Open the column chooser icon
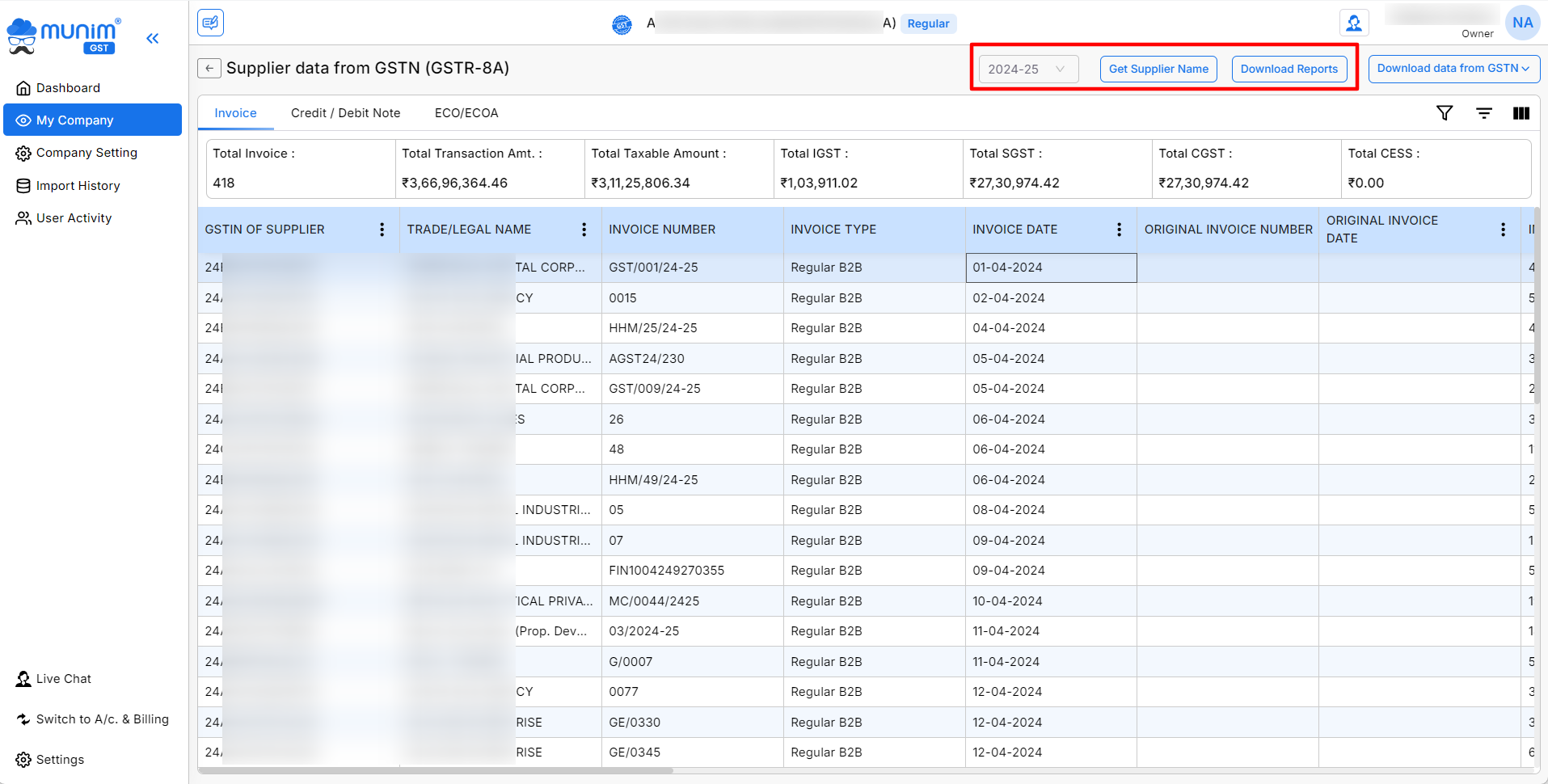Image resolution: width=1548 pixels, height=784 pixels. pos(1521,113)
